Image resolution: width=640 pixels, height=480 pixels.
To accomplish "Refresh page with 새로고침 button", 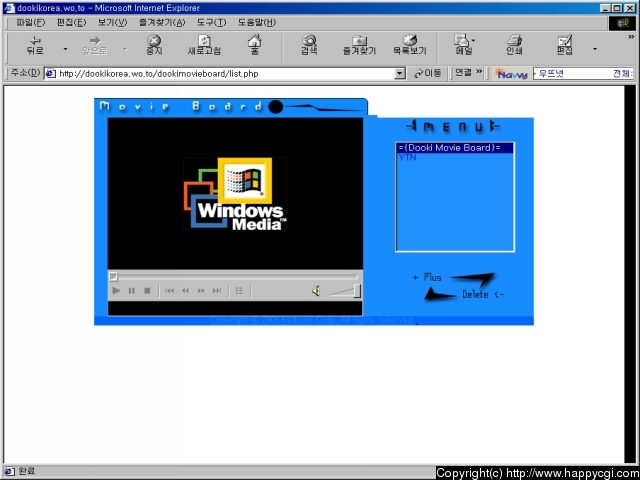I will coord(204,45).
